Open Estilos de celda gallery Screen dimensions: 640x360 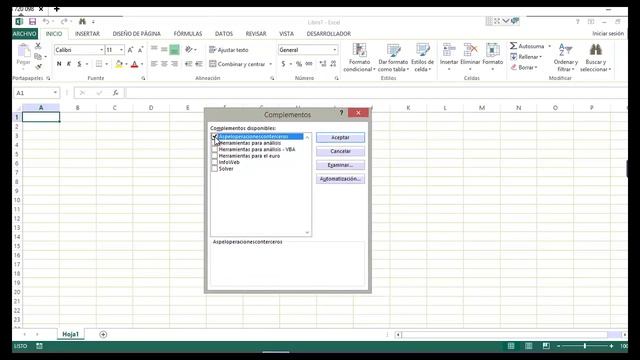(422, 58)
